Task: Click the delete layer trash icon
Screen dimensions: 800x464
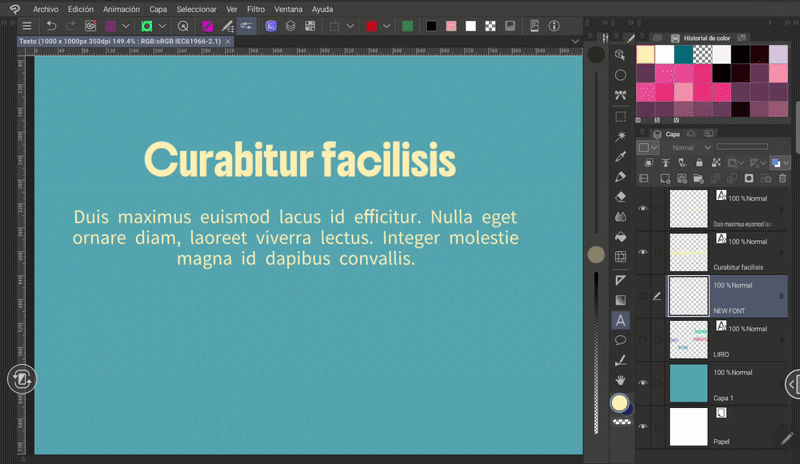Action: point(782,179)
